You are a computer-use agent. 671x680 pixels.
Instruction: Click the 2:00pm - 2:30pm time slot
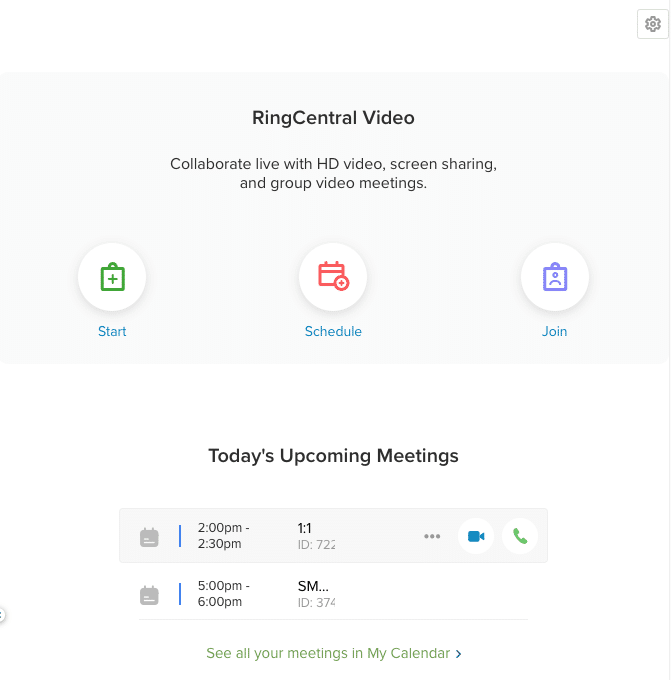coord(224,536)
